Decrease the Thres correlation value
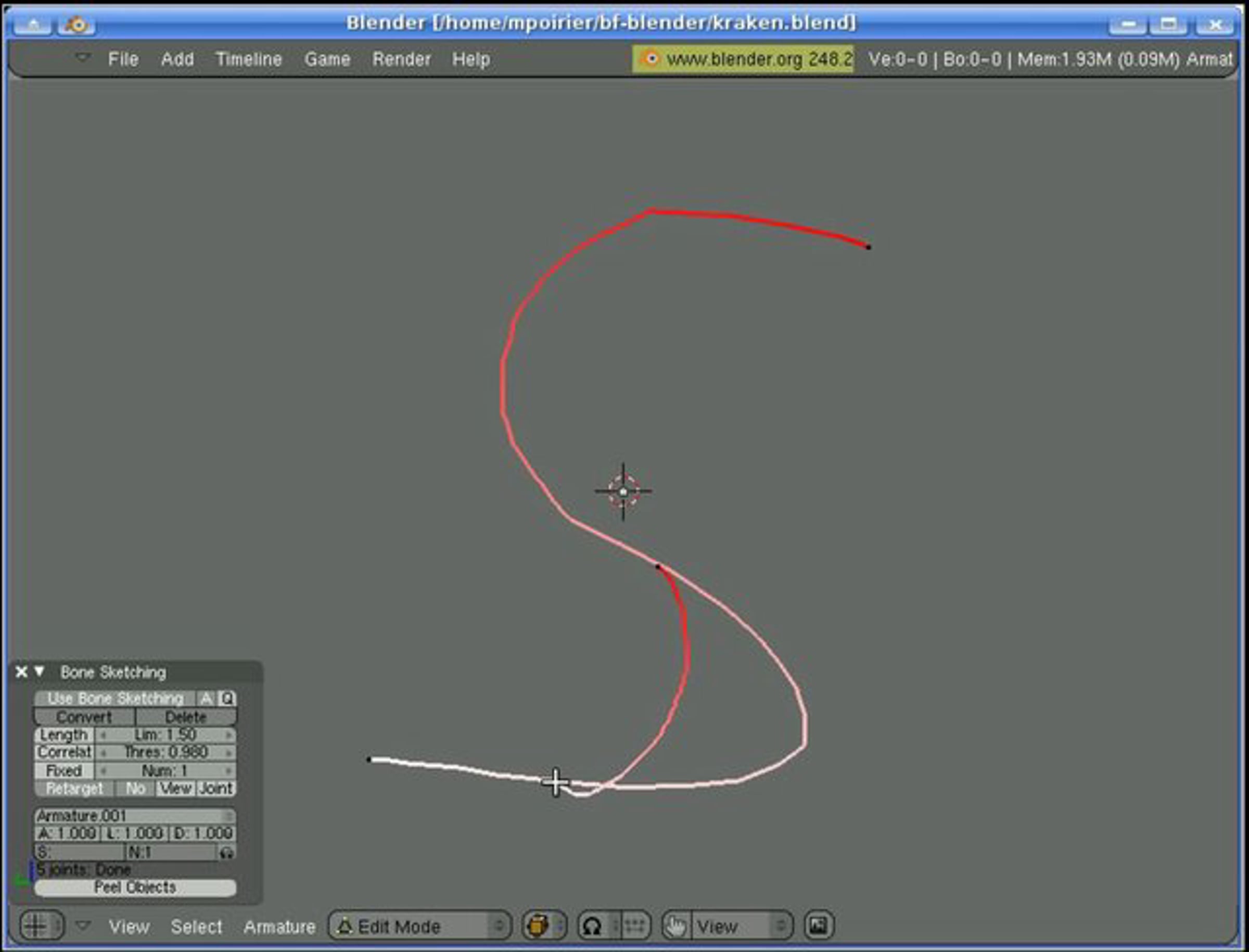 click(103, 753)
